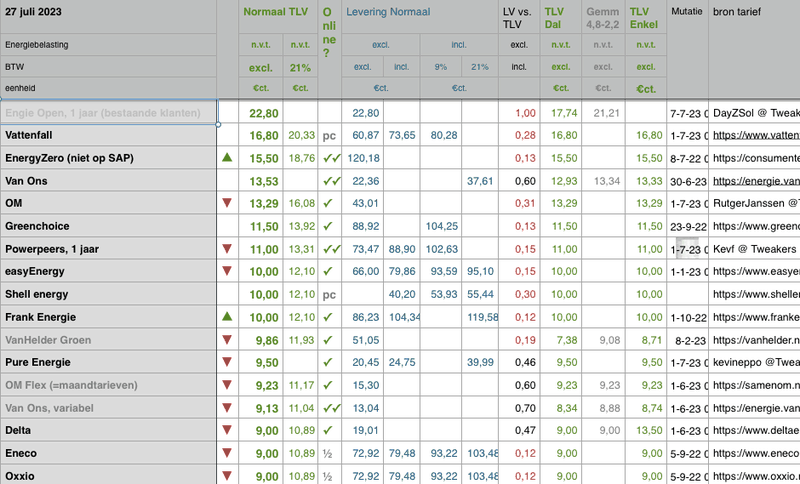Click double checkmark in EnergyZero row
The image size is (800, 484).
point(331,158)
